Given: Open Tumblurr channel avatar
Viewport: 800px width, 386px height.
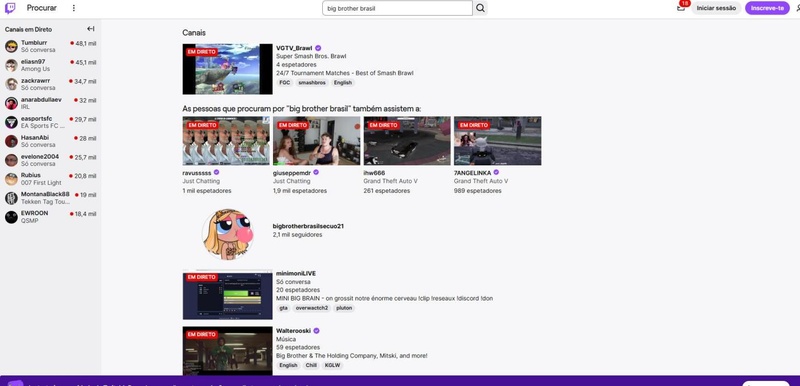Looking at the screenshot, I should tap(11, 46).
